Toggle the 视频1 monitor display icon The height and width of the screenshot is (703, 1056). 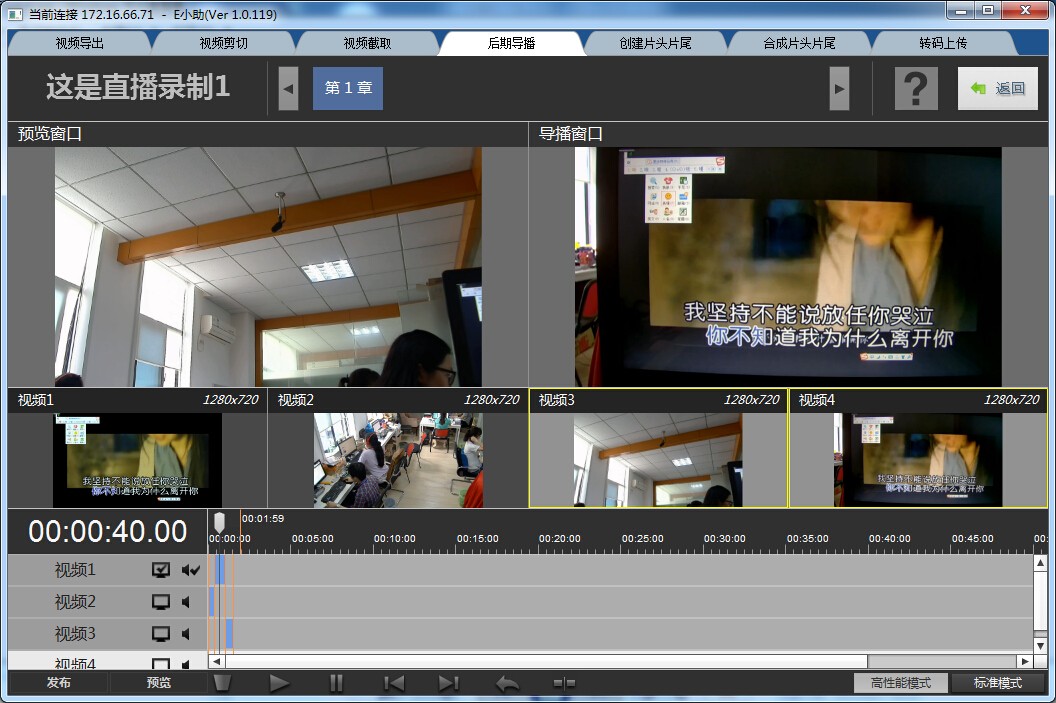point(161,570)
